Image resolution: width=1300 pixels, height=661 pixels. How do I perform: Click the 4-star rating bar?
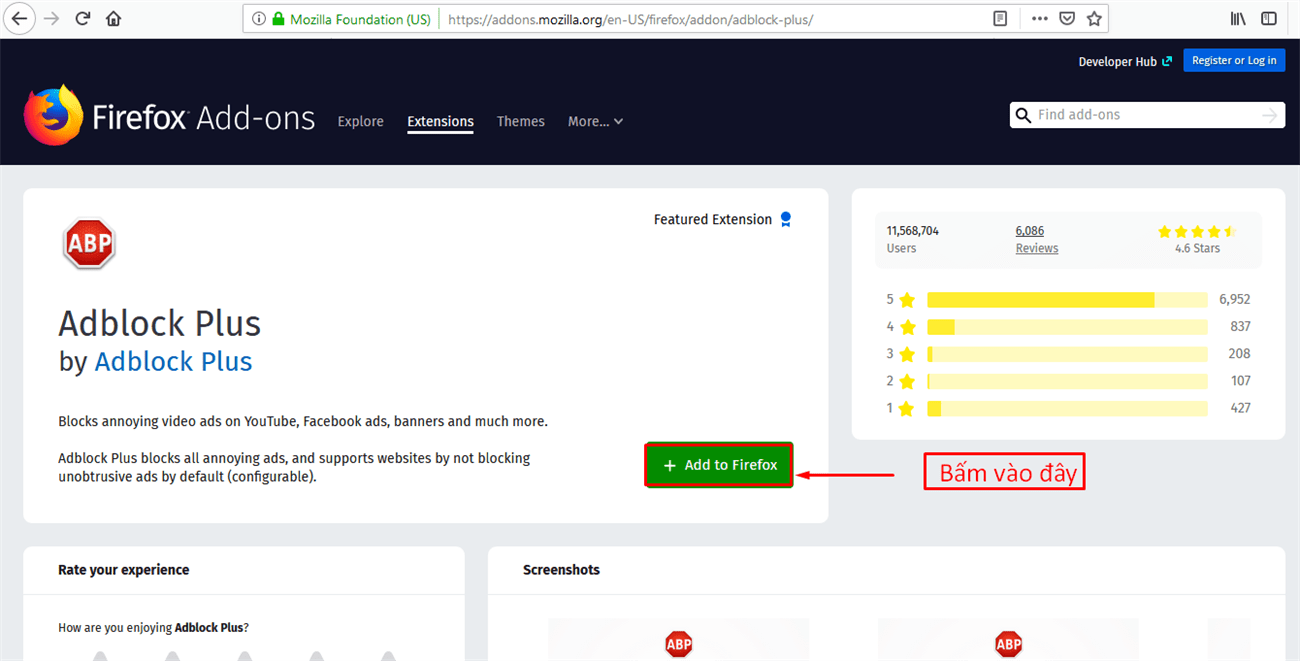(x=1067, y=327)
